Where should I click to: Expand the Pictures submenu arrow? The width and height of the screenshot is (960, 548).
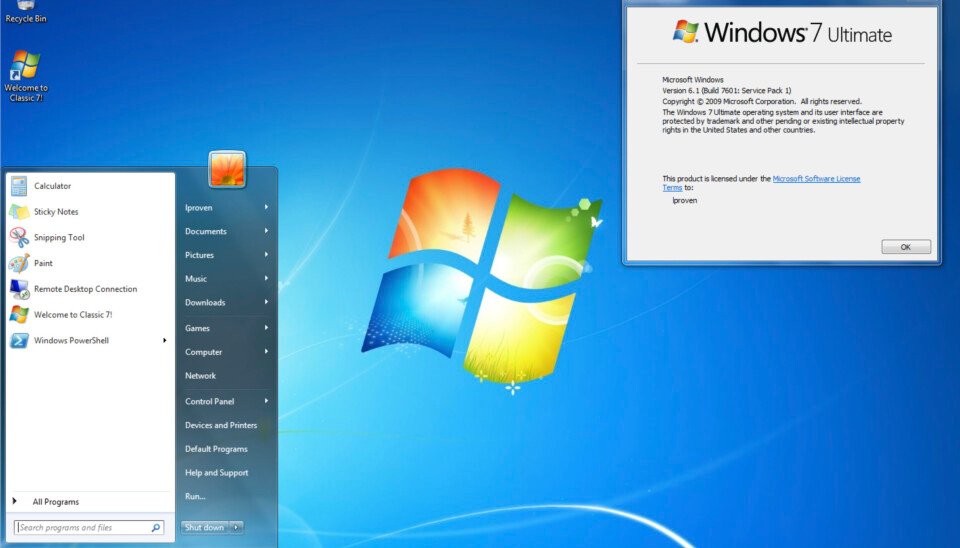266,254
